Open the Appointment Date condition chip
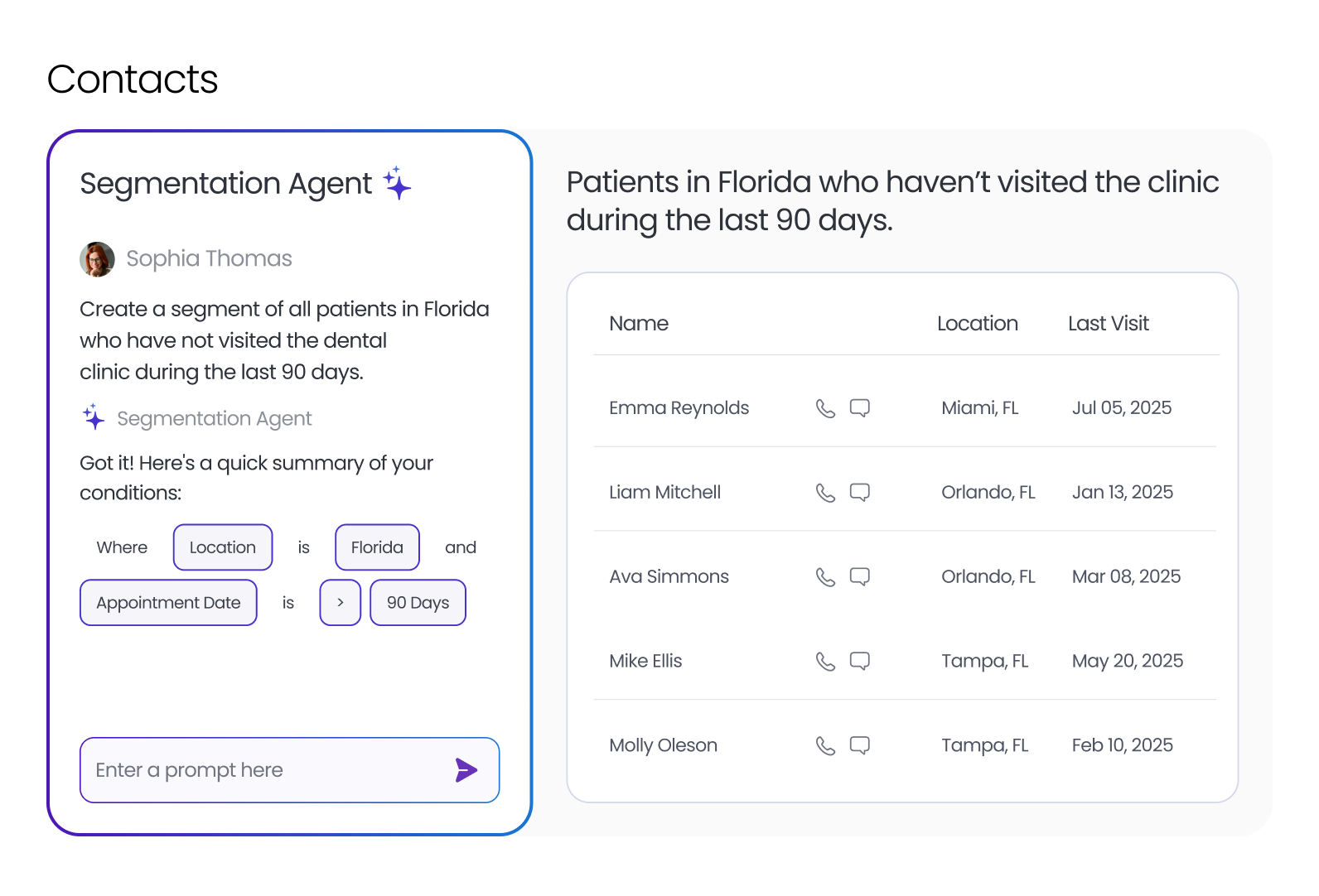Viewport: 1319px width, 896px height. 168,603
